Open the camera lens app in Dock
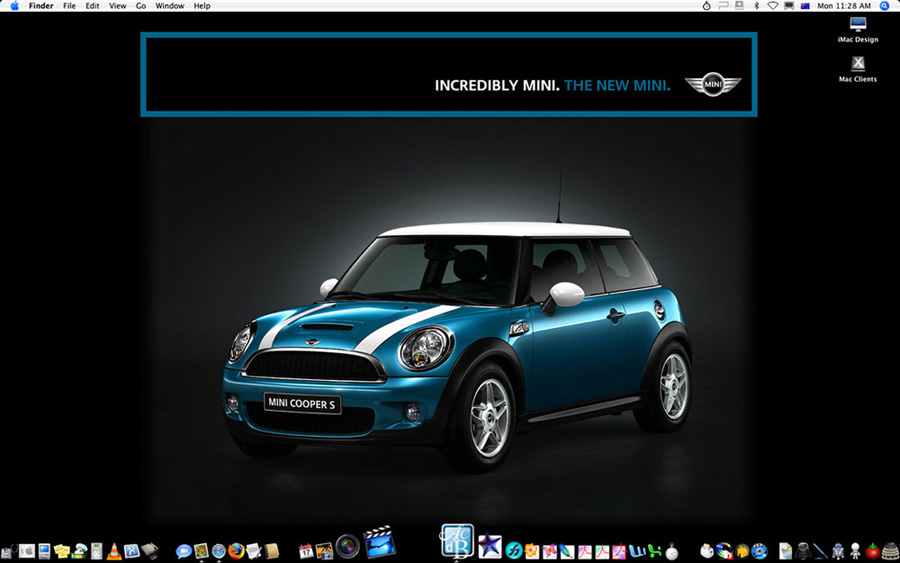The height and width of the screenshot is (563, 900). pos(347,546)
